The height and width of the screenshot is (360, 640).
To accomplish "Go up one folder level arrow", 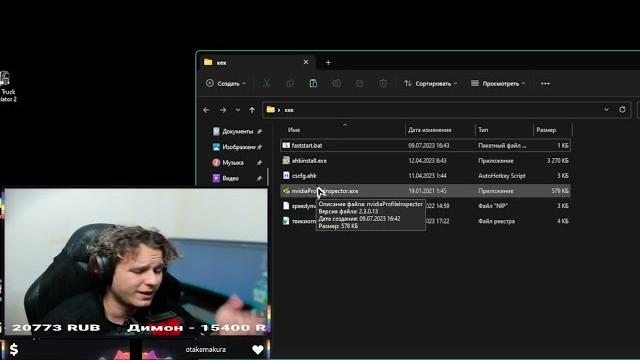I will pyautogui.click(x=252, y=110).
